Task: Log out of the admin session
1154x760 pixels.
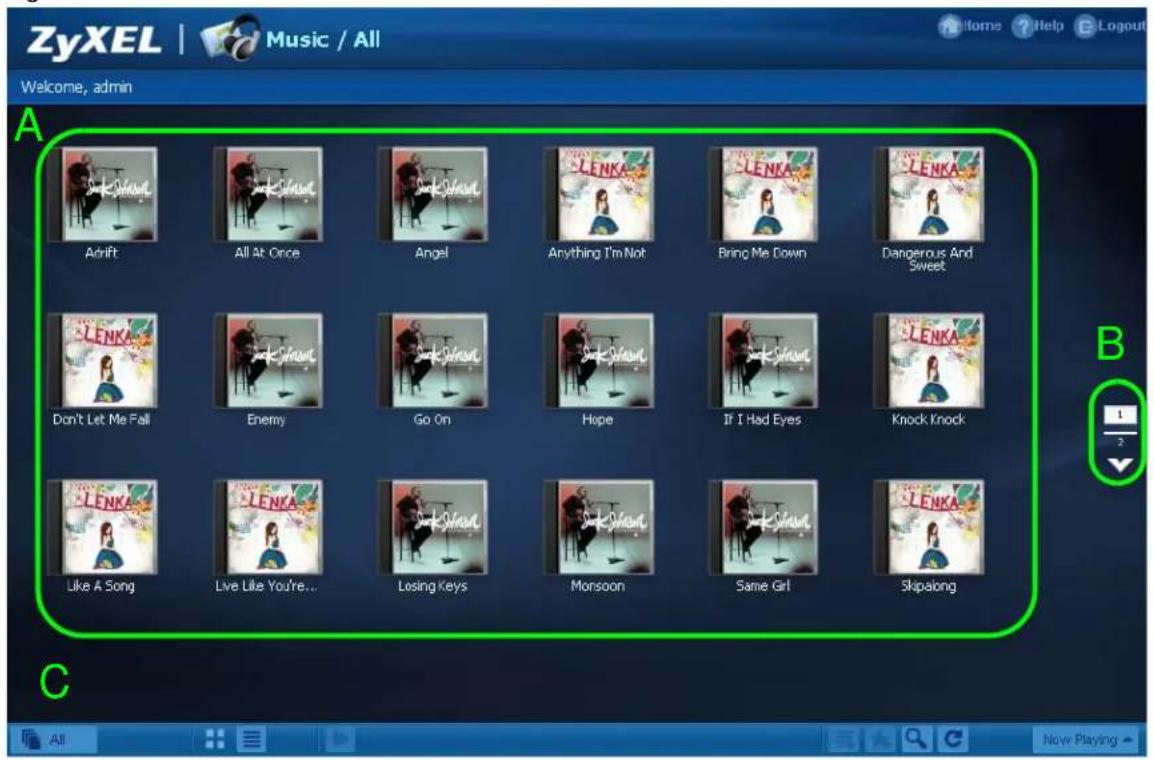Action: click(x=1111, y=26)
